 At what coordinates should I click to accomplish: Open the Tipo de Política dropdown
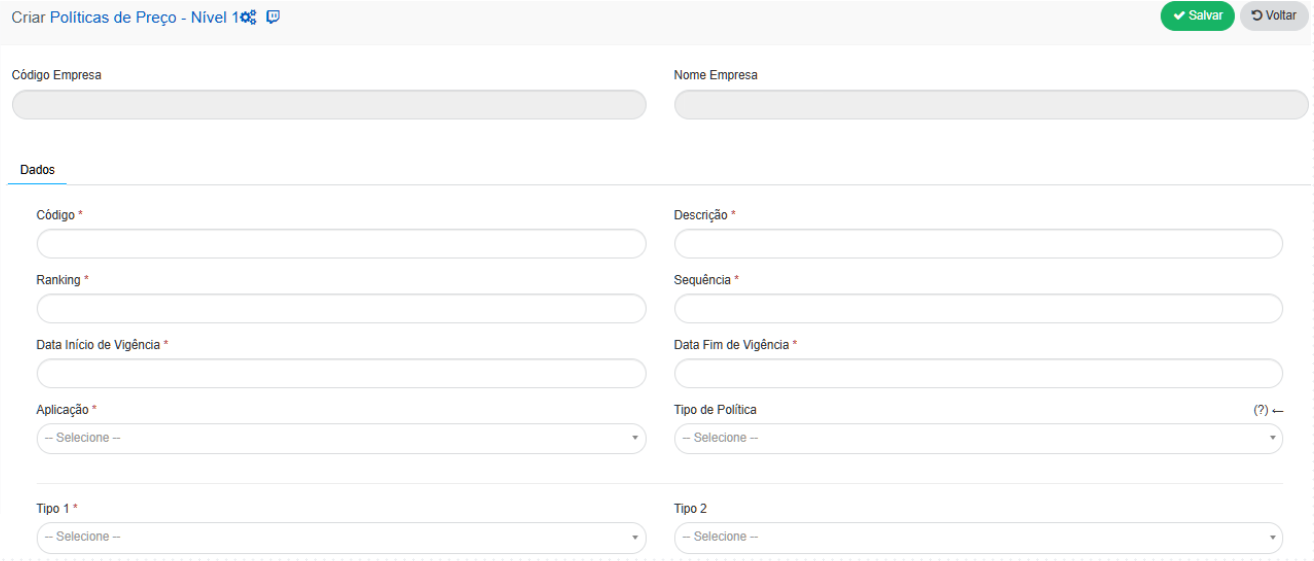coord(978,438)
